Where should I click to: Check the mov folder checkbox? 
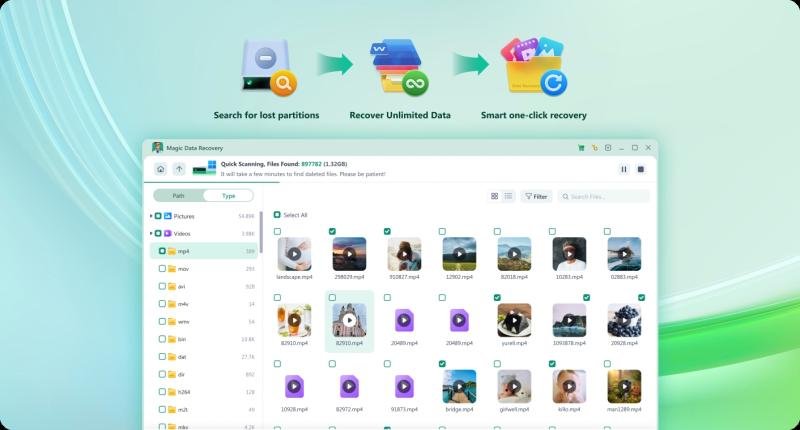coord(162,269)
